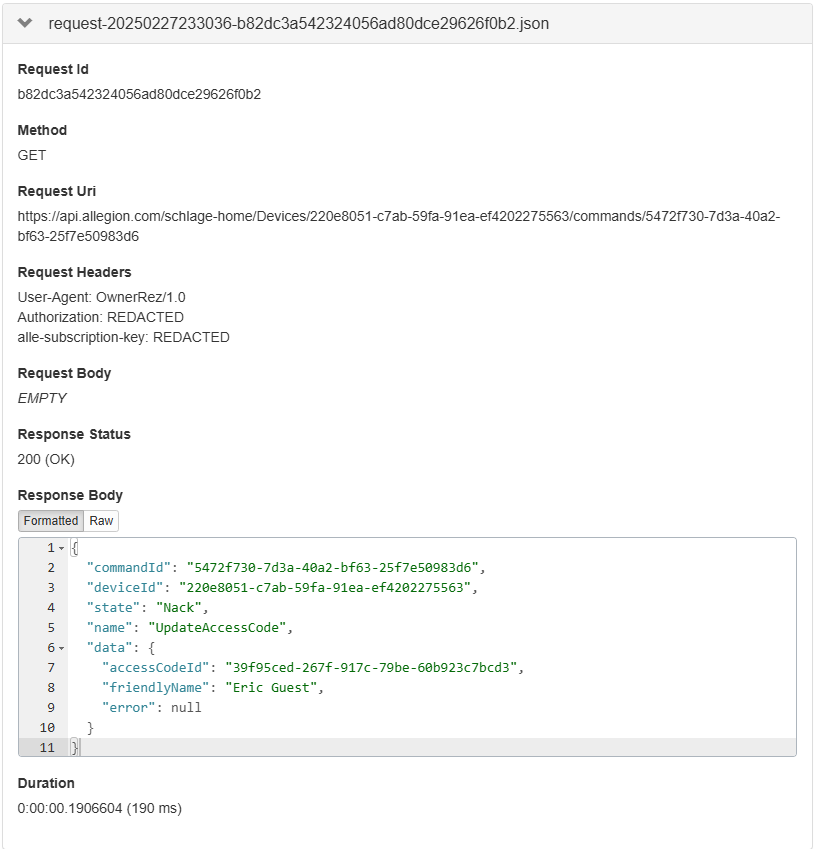Screen dimensions: 816x849
Task: Fold the root JSON object on line 1
Action: 61,549
